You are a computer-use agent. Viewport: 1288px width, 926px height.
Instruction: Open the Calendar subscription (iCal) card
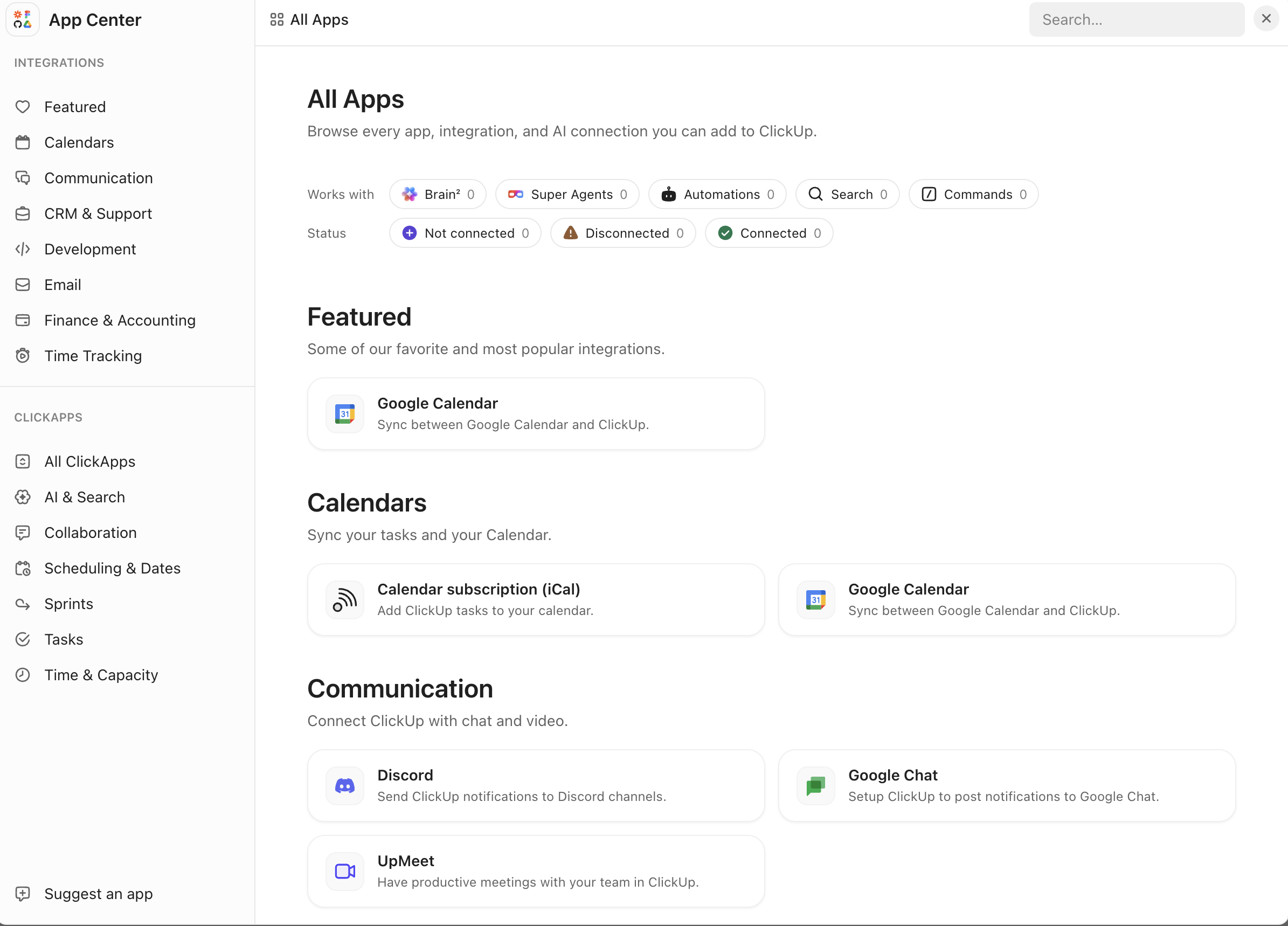[x=536, y=599]
